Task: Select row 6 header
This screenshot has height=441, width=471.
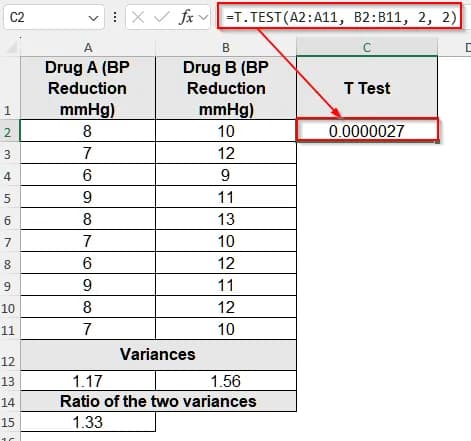Action: pyautogui.click(x=10, y=219)
